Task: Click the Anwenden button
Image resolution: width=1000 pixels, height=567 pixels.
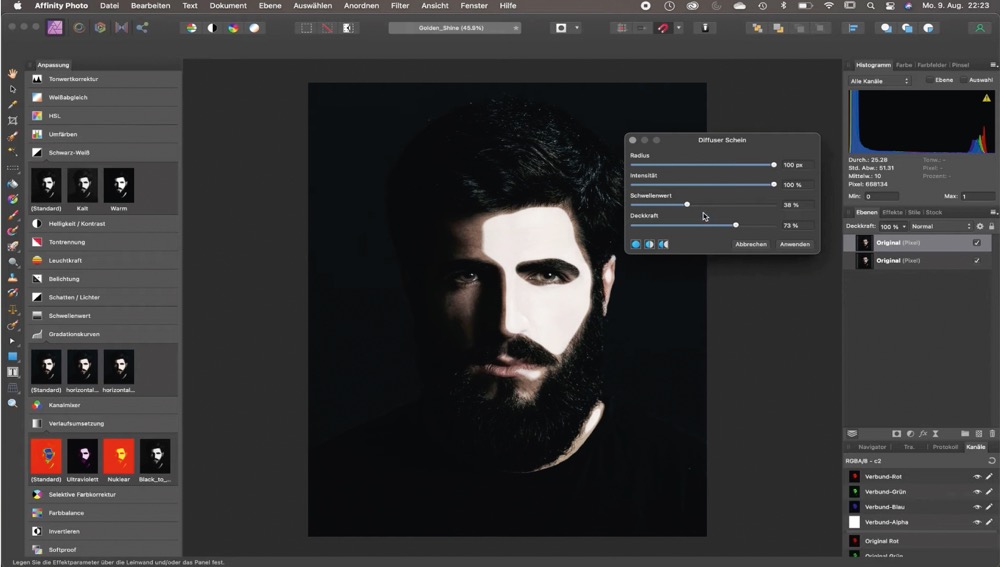Action: 794,244
